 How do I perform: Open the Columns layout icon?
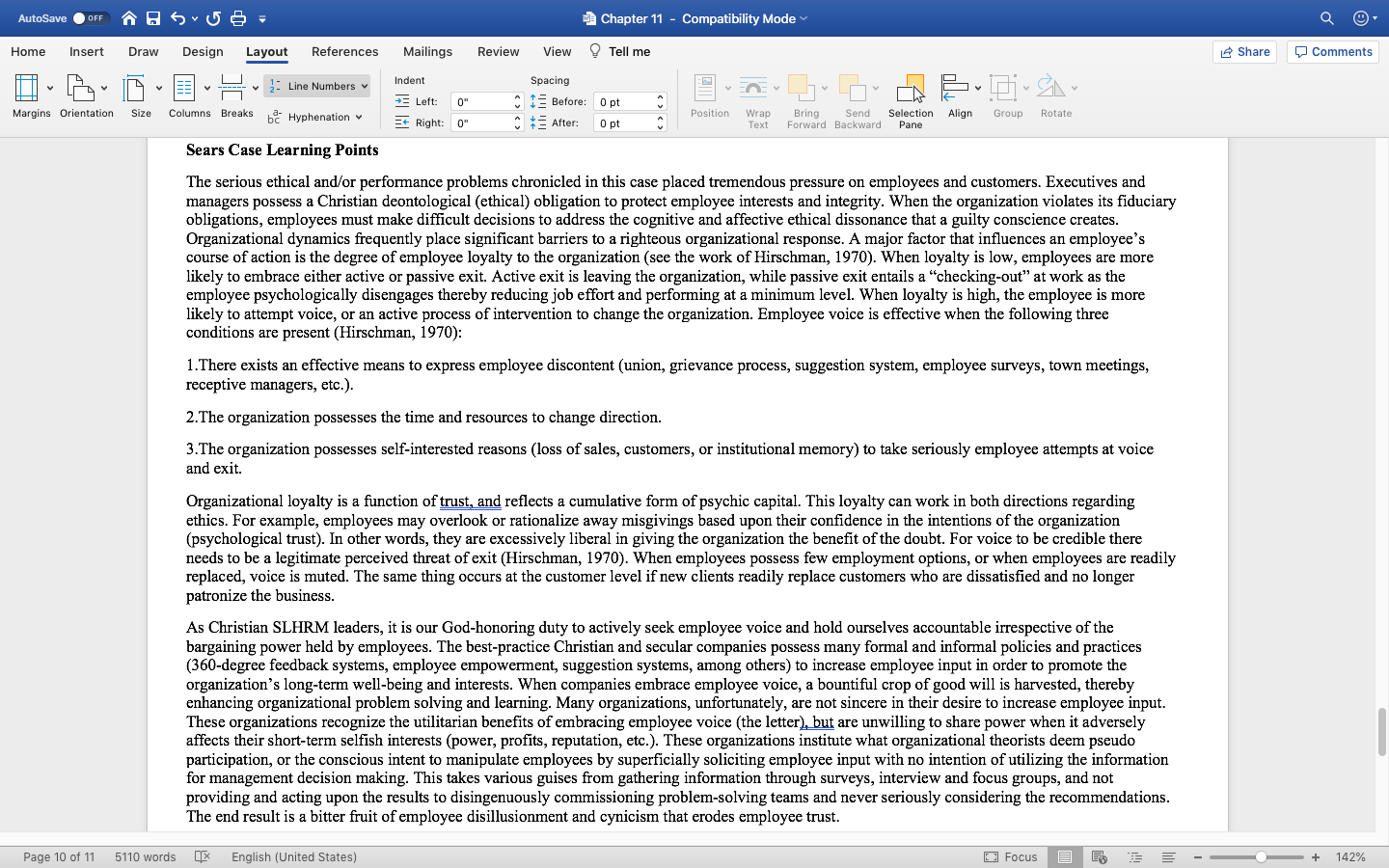(x=184, y=88)
